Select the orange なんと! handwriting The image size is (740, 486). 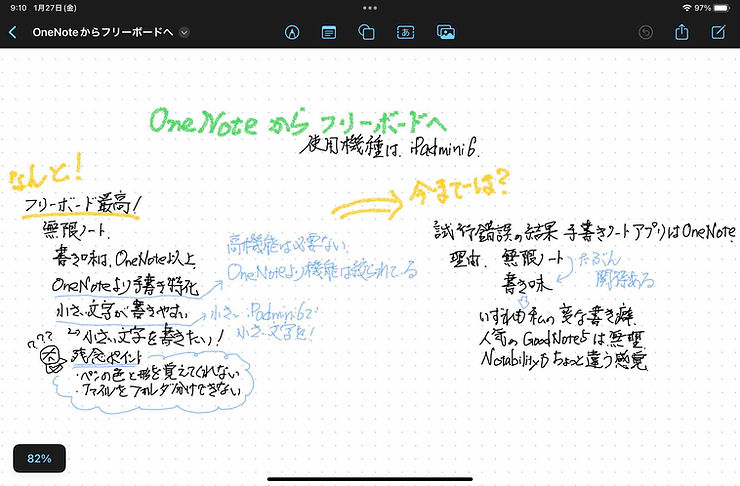click(x=46, y=172)
